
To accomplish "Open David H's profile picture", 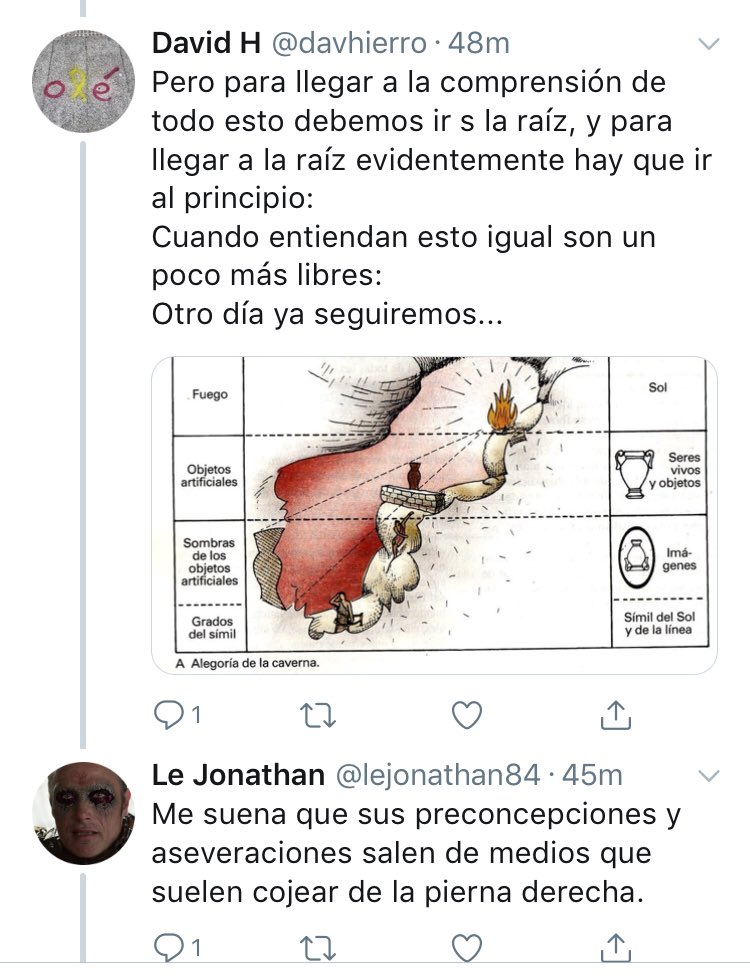I will pos(83,81).
